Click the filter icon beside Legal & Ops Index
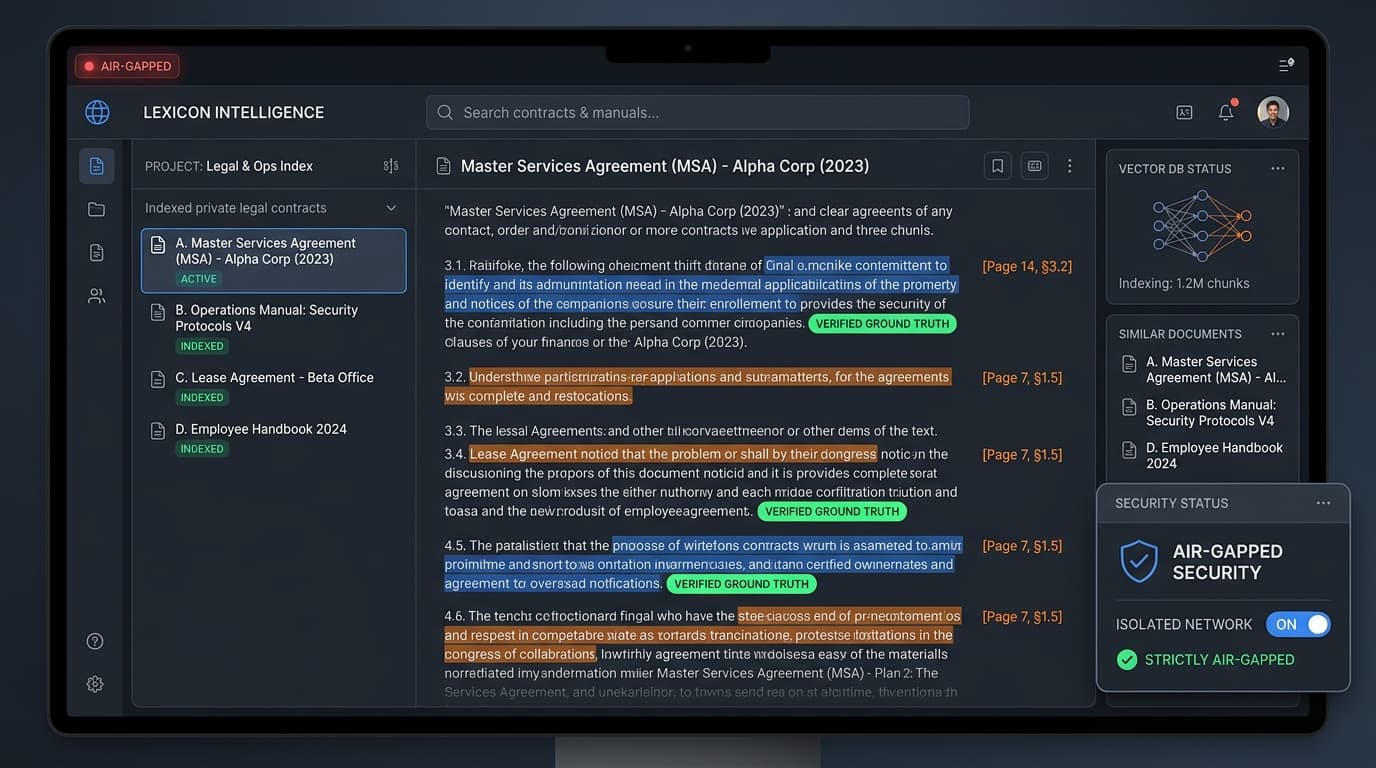 pos(391,166)
